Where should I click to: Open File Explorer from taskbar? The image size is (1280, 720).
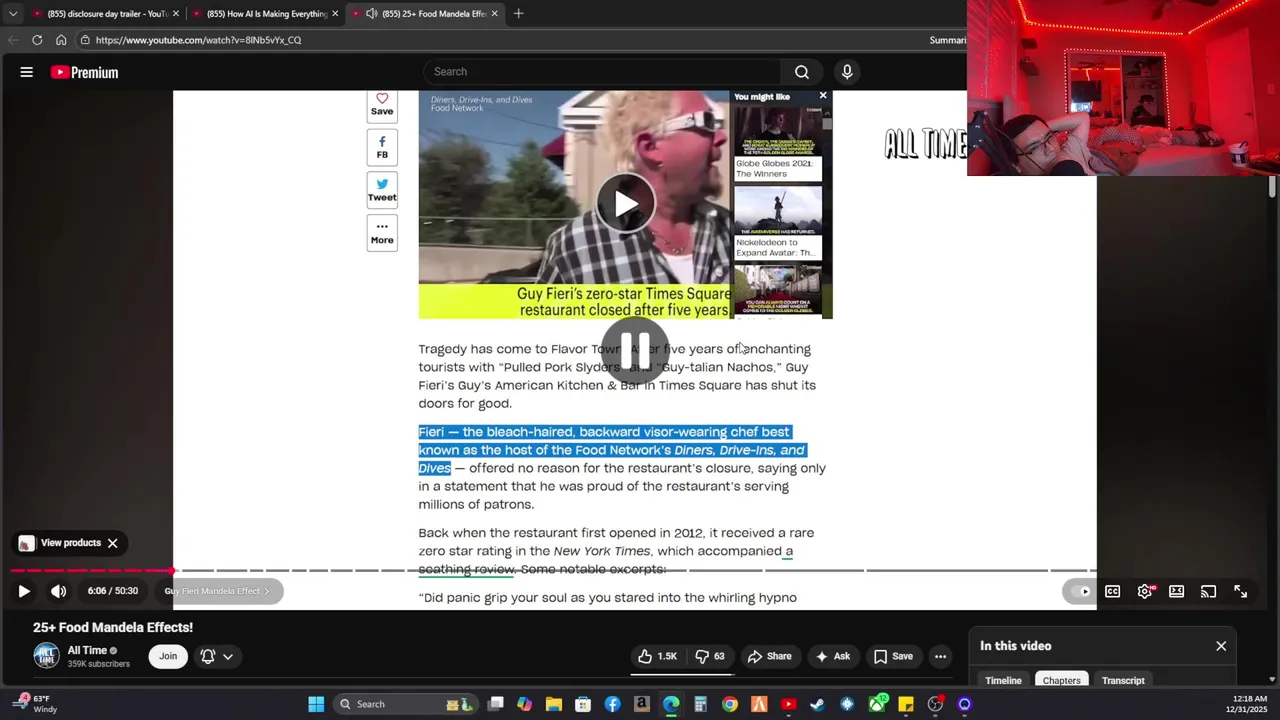coord(554,704)
